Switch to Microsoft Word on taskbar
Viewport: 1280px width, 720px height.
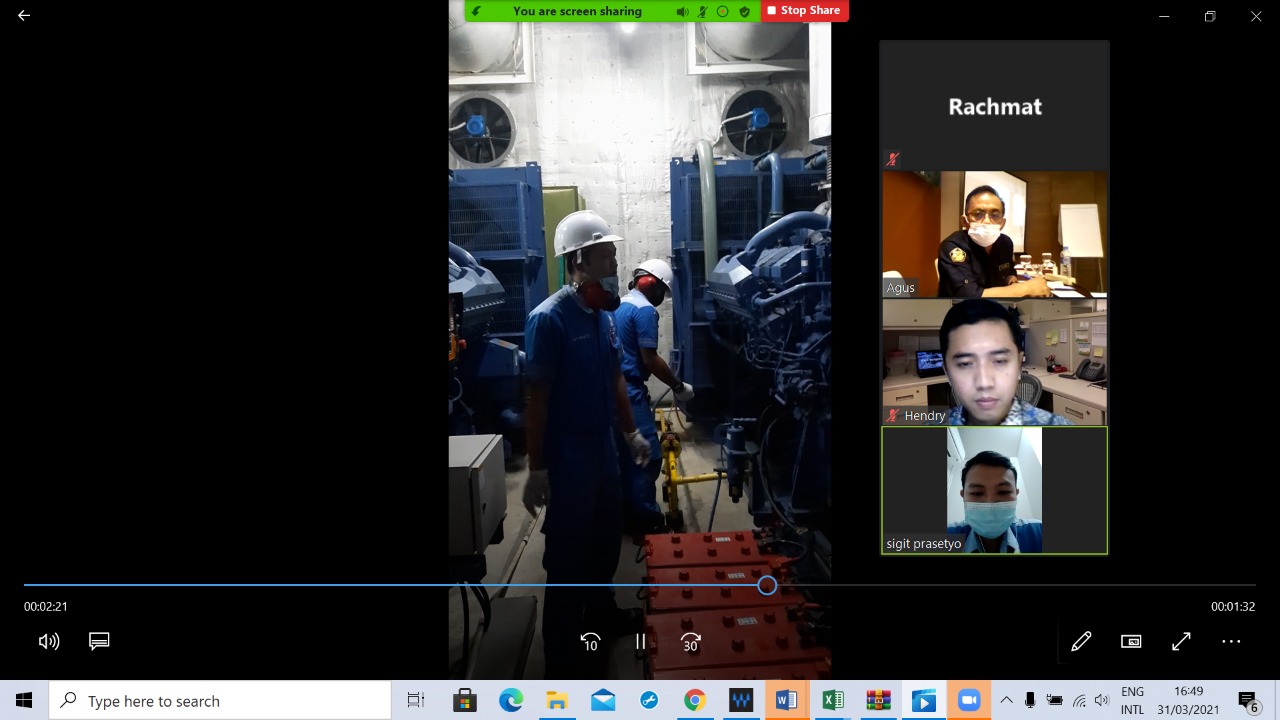click(x=787, y=701)
